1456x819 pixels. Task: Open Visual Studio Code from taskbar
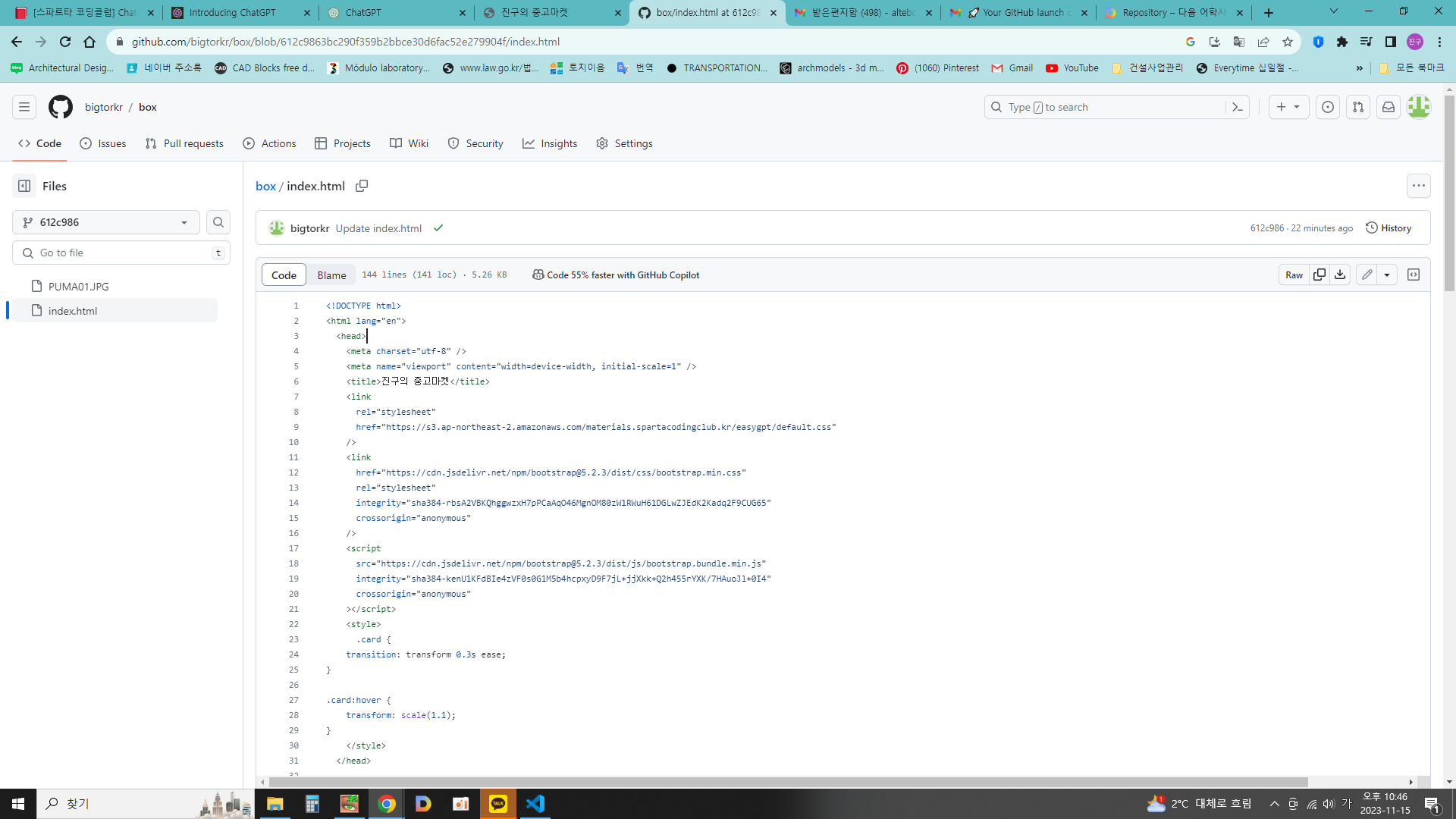tap(535, 804)
